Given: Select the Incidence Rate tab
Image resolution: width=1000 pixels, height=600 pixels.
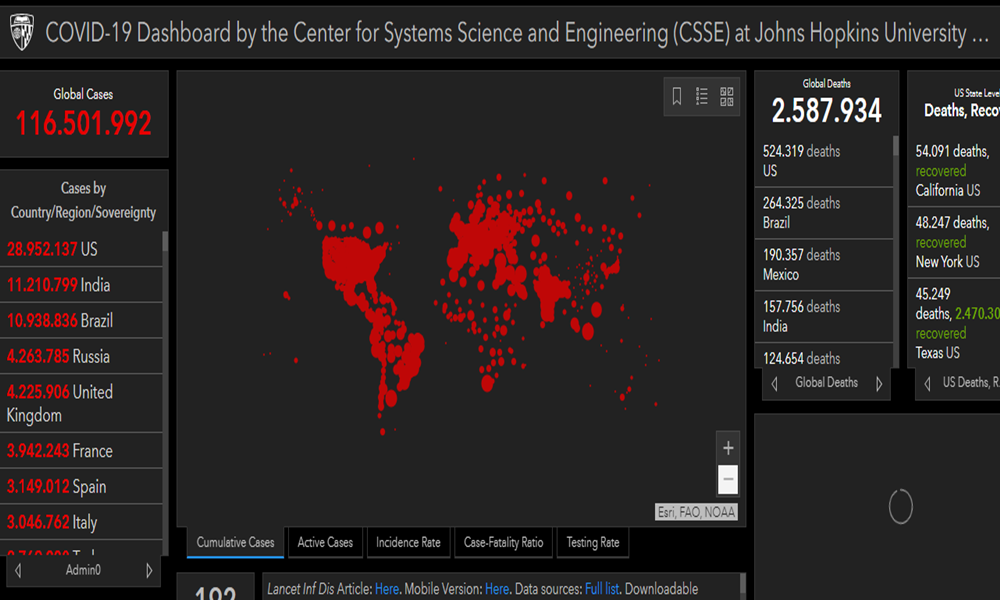Looking at the screenshot, I should point(408,542).
